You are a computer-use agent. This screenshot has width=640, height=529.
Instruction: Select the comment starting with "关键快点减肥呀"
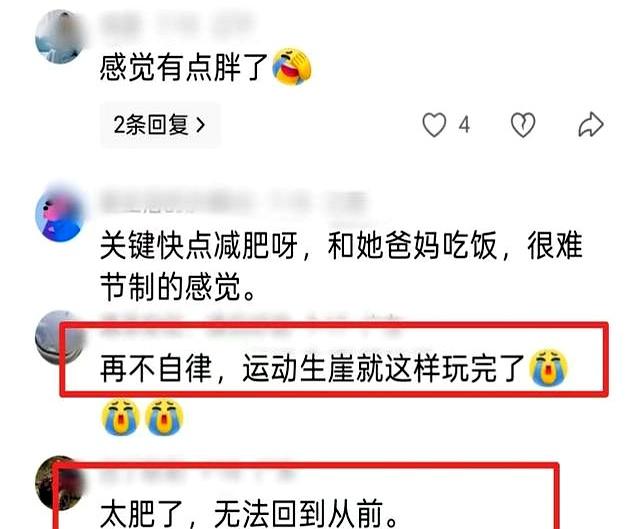click(x=341, y=266)
